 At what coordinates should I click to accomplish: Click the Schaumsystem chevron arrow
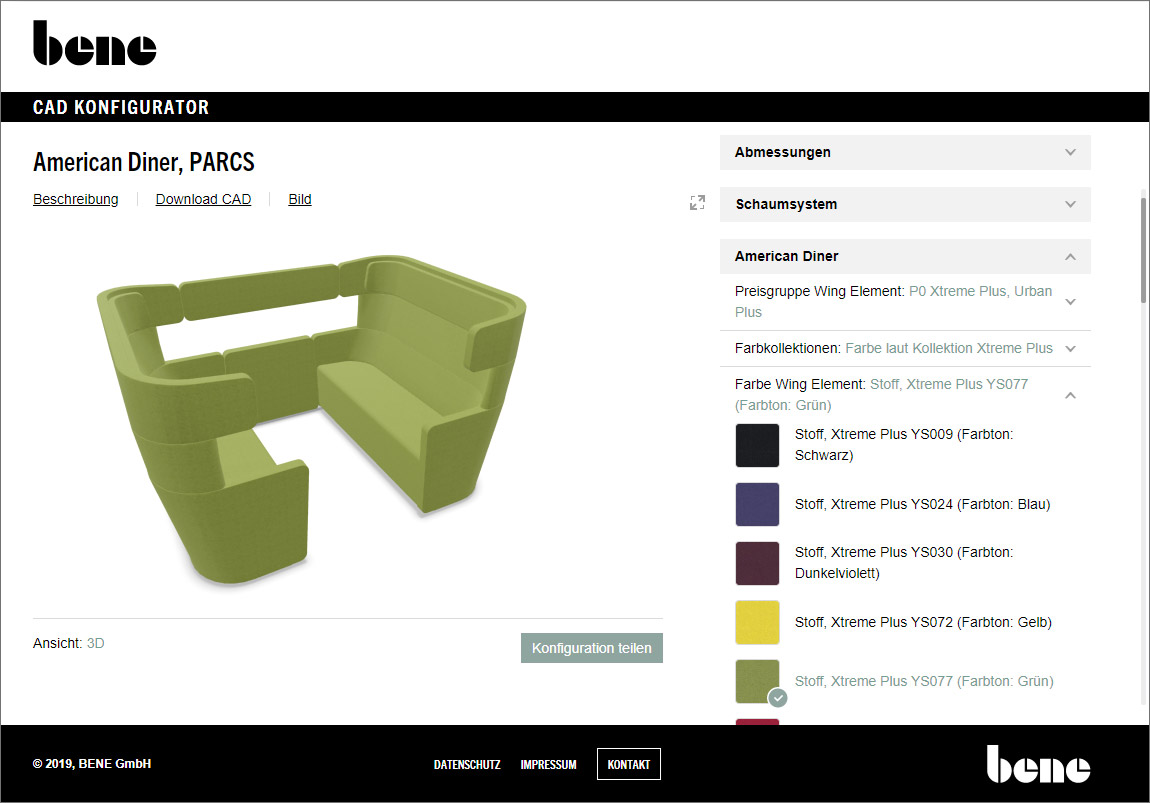tap(1070, 205)
